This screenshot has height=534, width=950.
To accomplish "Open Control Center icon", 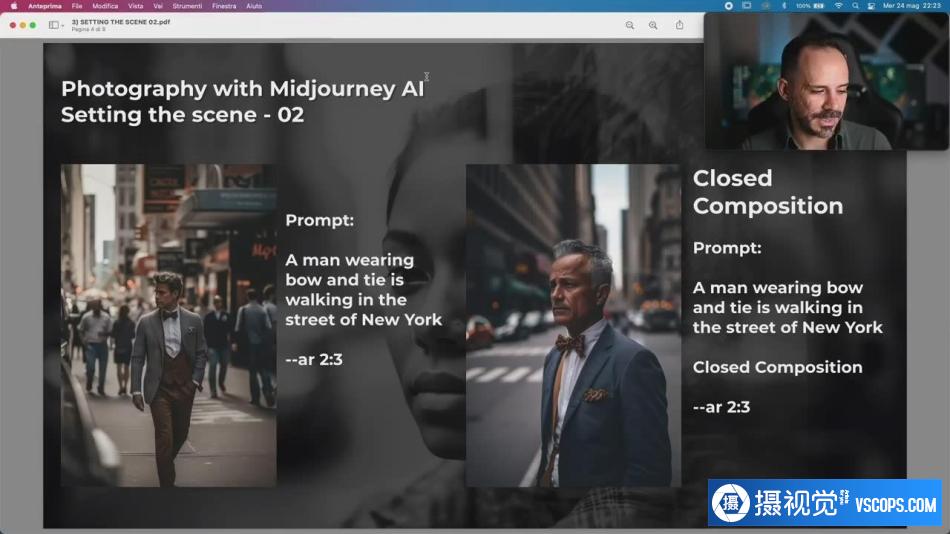I will (871, 5).
